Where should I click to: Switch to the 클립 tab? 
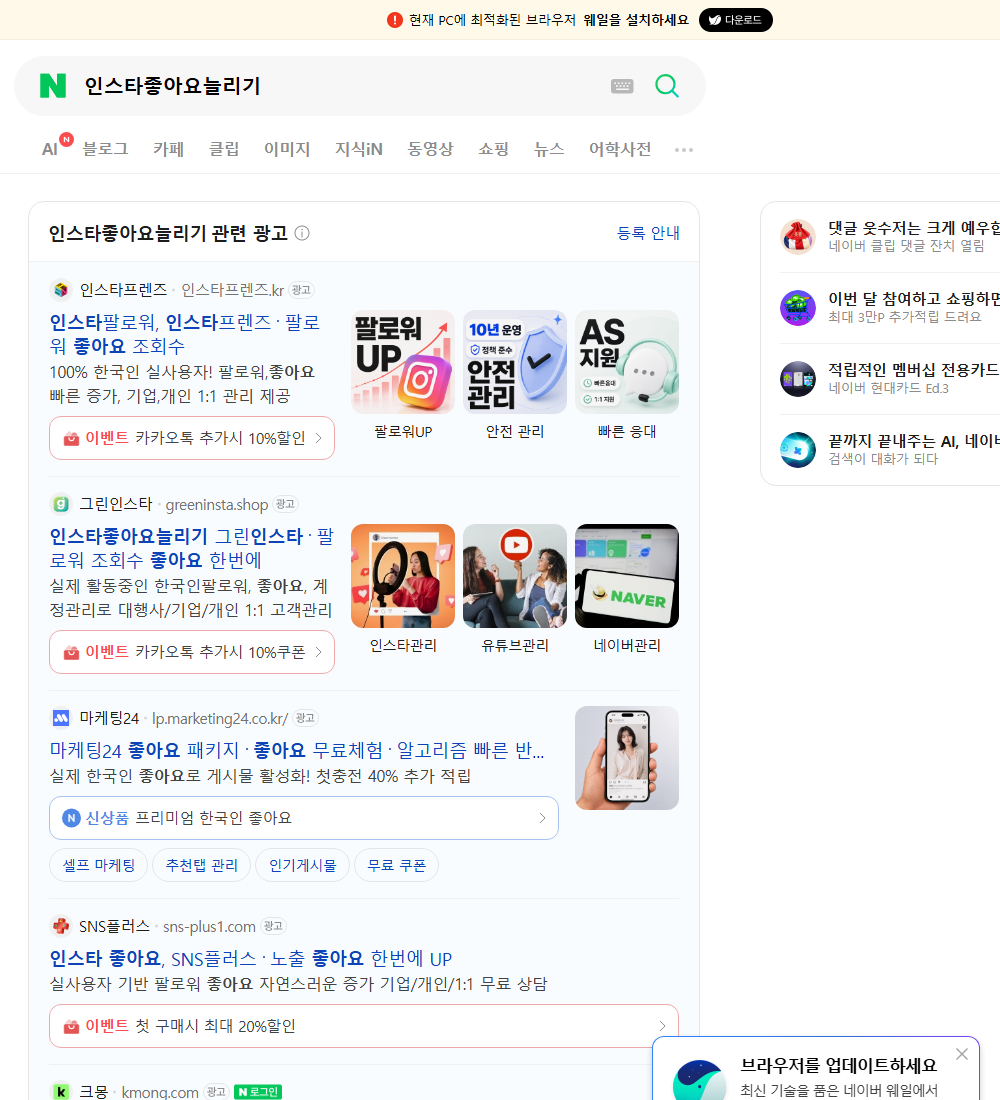(x=224, y=149)
